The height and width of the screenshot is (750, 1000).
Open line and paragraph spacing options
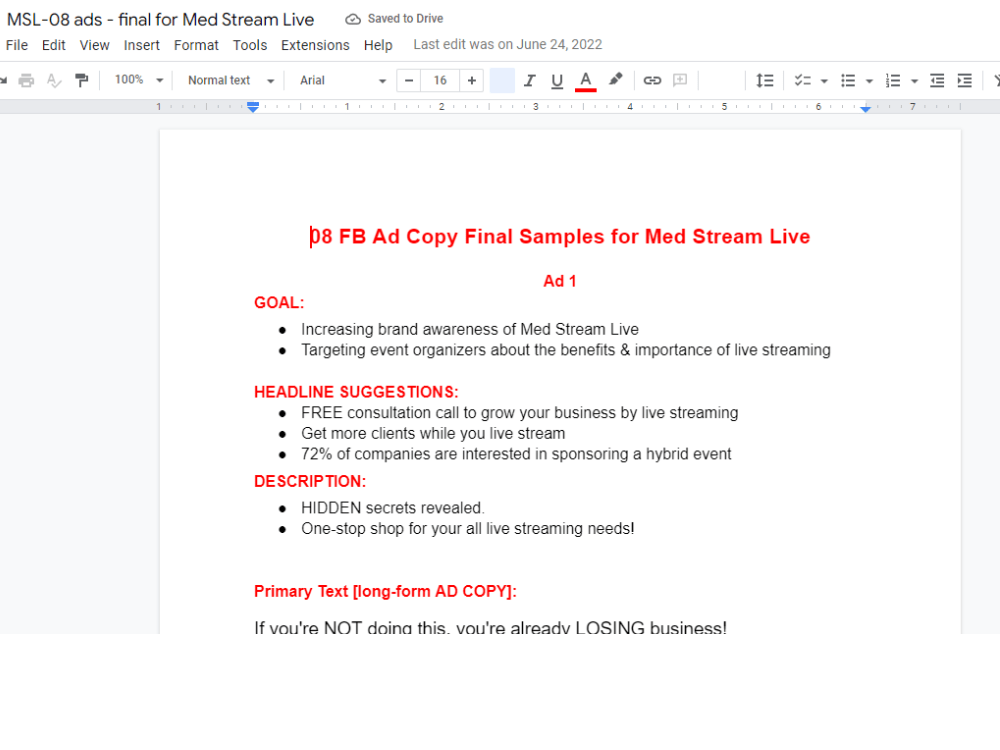click(765, 80)
